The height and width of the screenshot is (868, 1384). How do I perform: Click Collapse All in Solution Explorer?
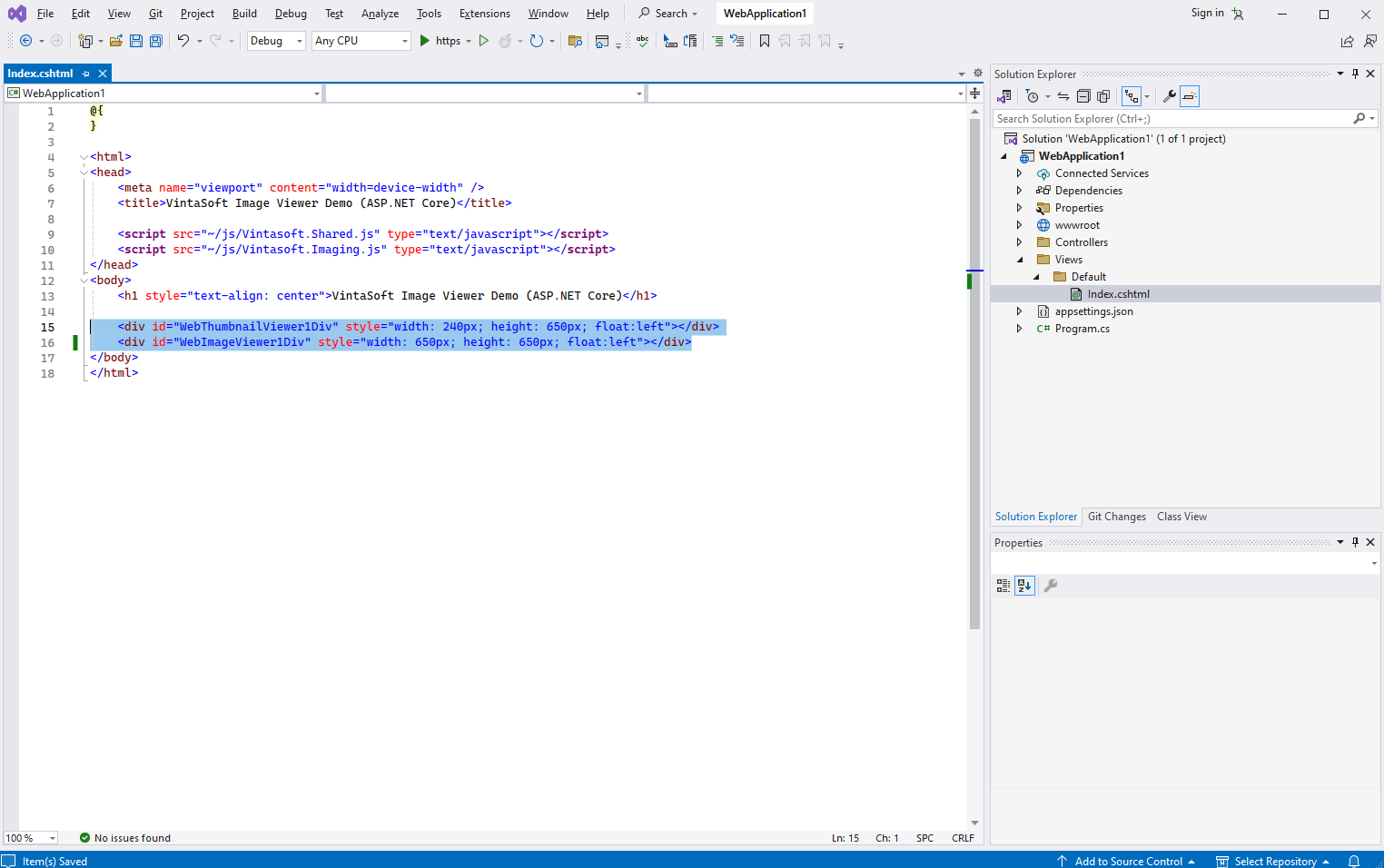1083,96
